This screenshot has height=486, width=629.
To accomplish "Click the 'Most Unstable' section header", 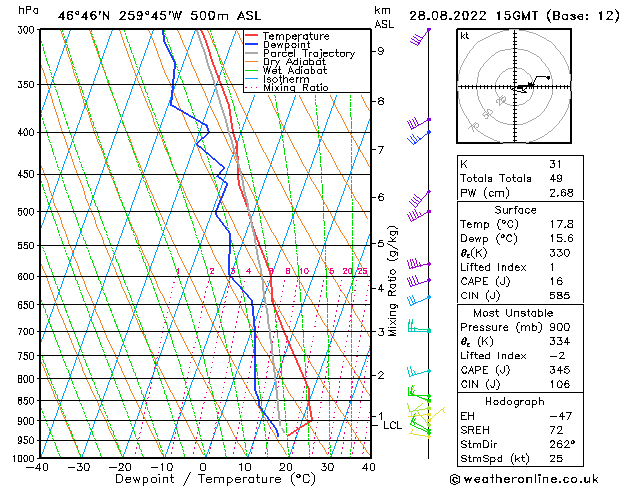I will [513, 313].
